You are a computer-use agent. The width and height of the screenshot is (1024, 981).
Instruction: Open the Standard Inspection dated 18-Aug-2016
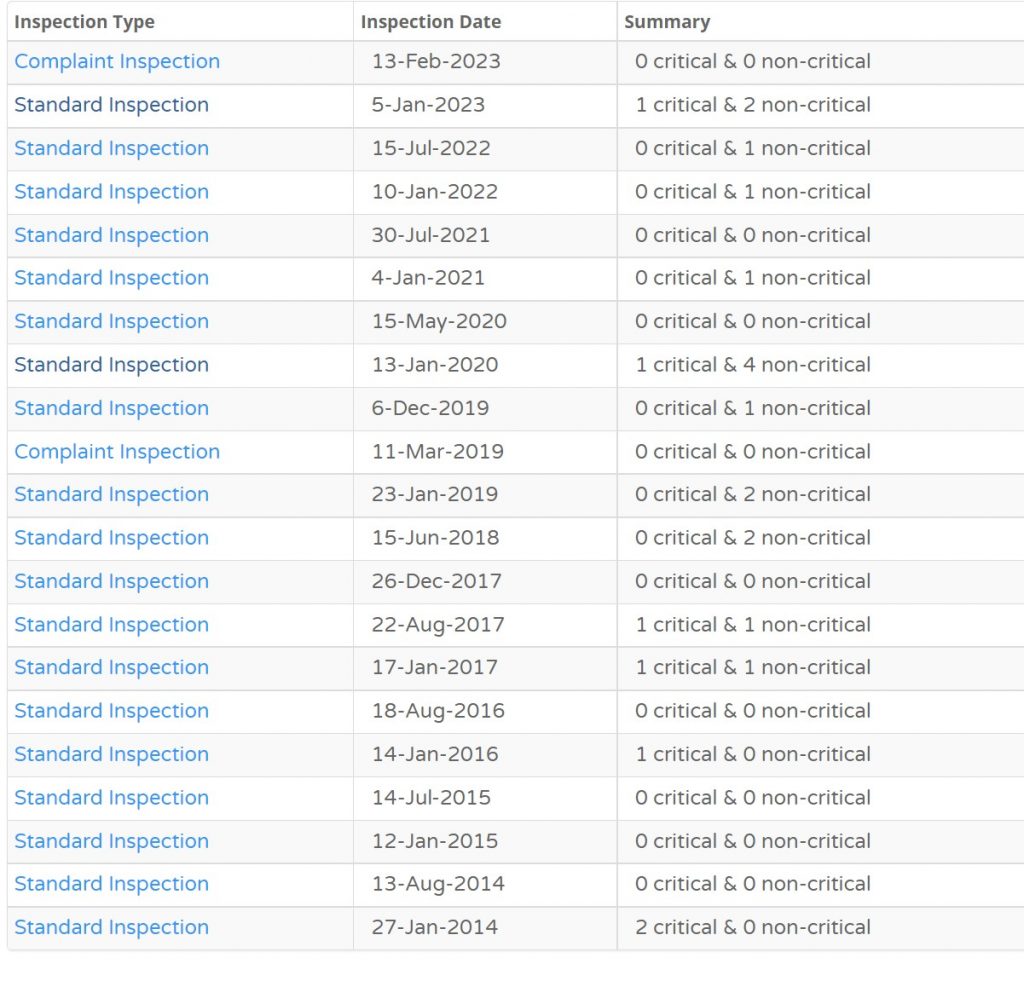tap(112, 711)
